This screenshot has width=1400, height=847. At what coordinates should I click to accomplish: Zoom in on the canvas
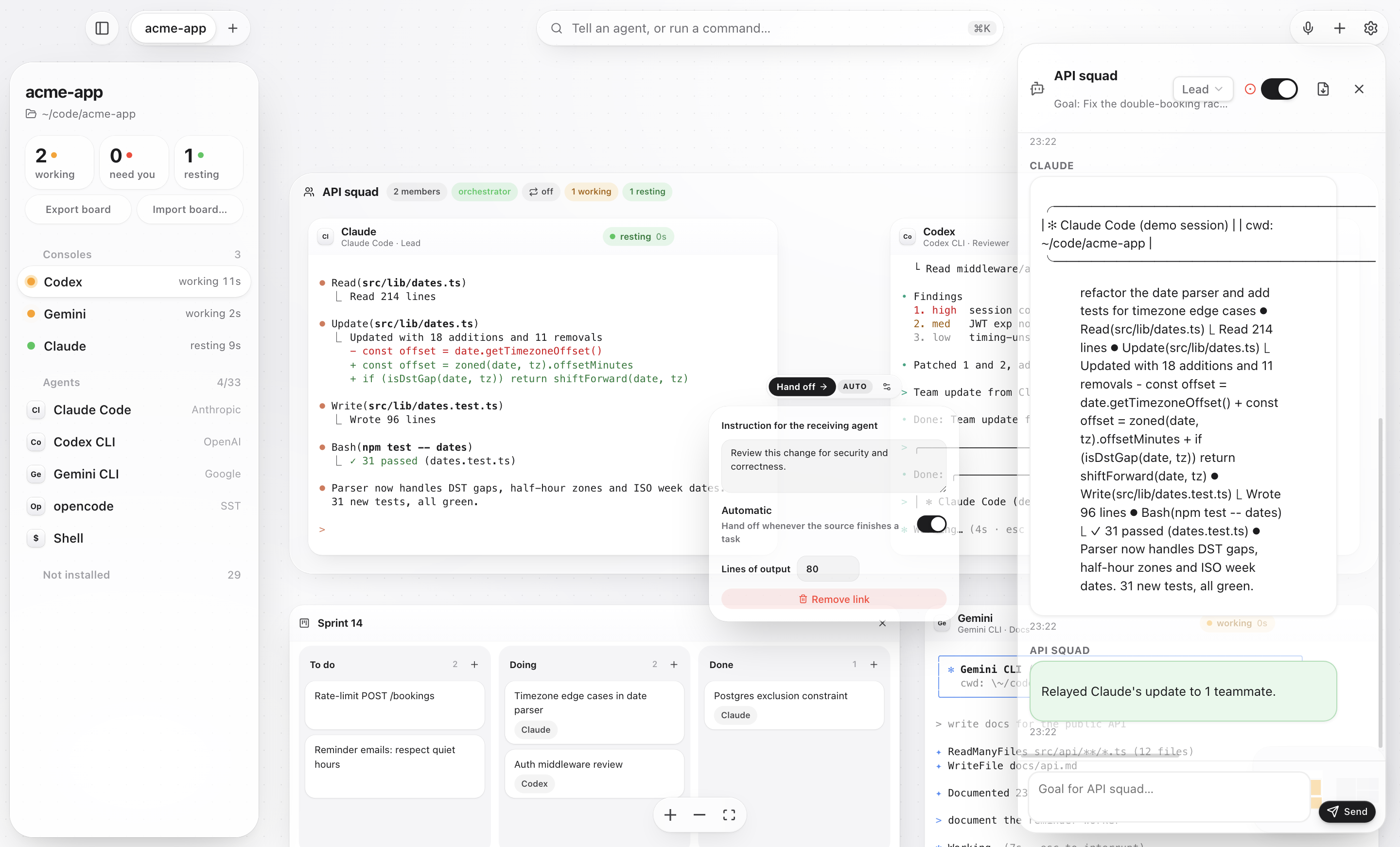[670, 815]
